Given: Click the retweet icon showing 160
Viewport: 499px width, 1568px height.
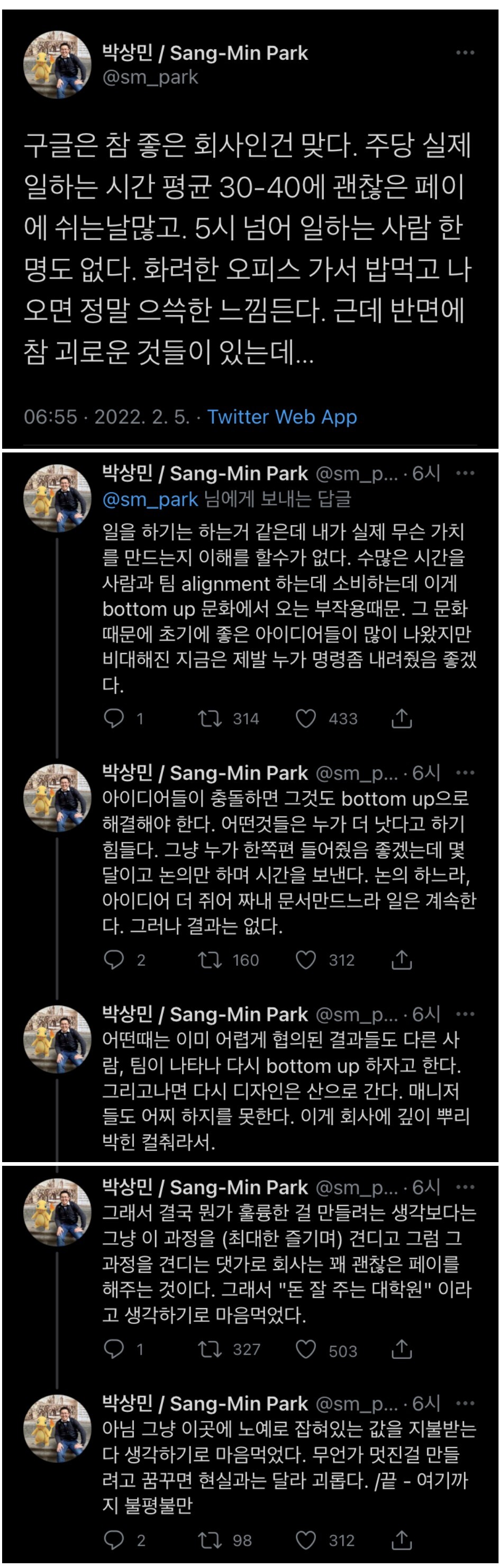Looking at the screenshot, I should coord(210,959).
